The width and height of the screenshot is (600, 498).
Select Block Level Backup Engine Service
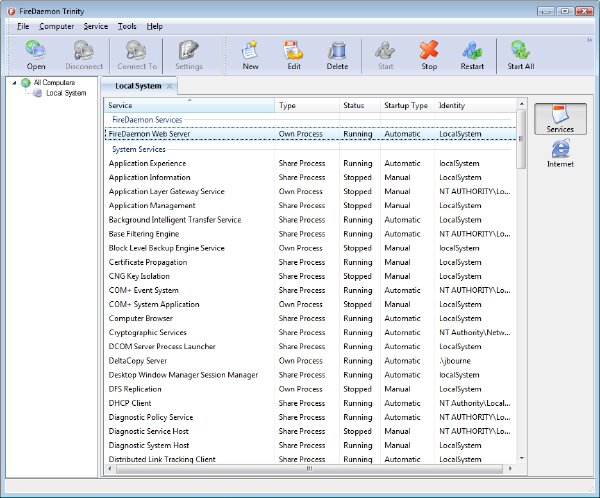pyautogui.click(x=310, y=248)
